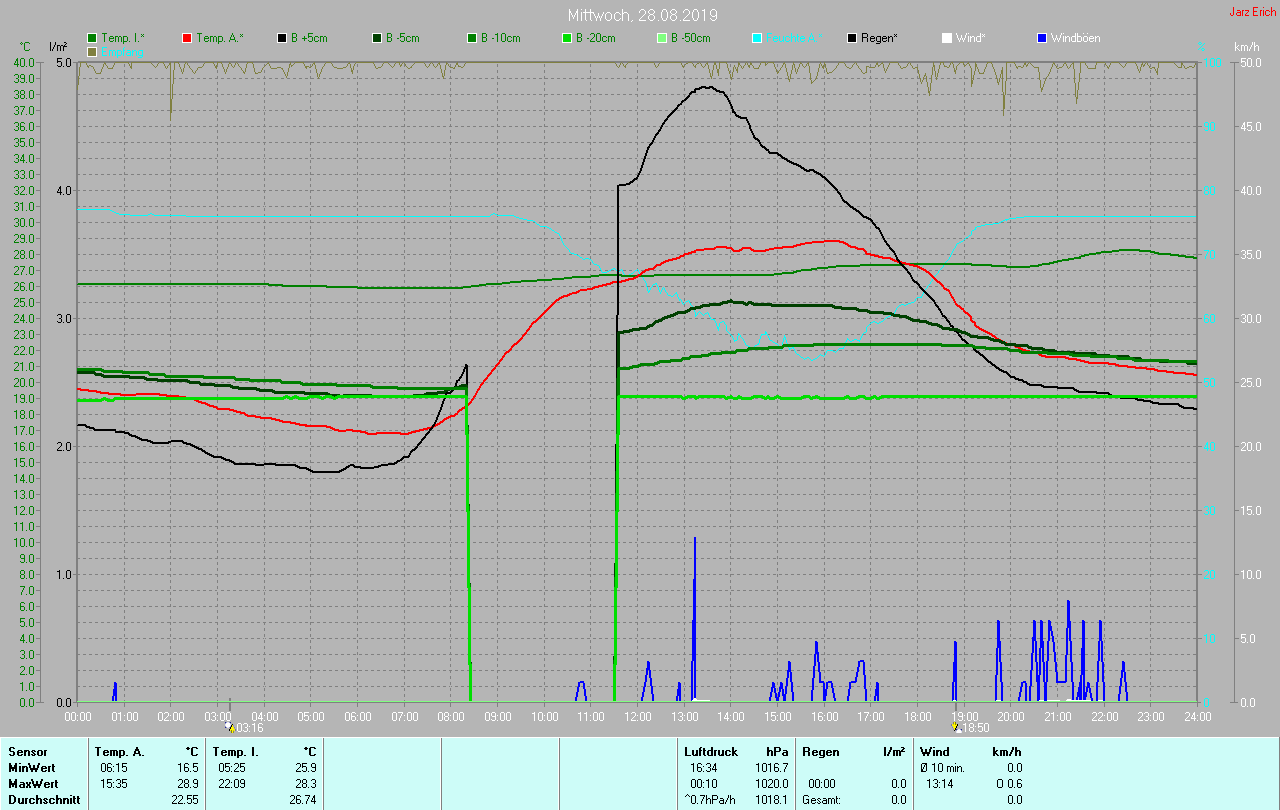The image size is (1280, 810).
Task: Click the date title Mittwoch, 28.08.2019
Action: tap(642, 15)
